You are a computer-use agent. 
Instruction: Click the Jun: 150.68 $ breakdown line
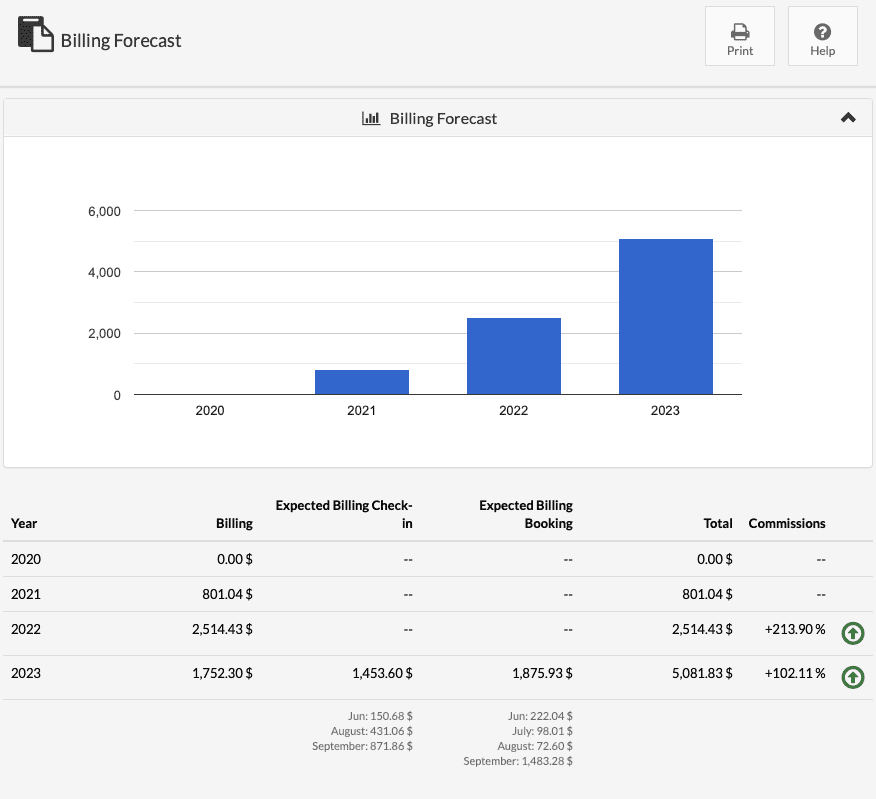[x=380, y=716]
